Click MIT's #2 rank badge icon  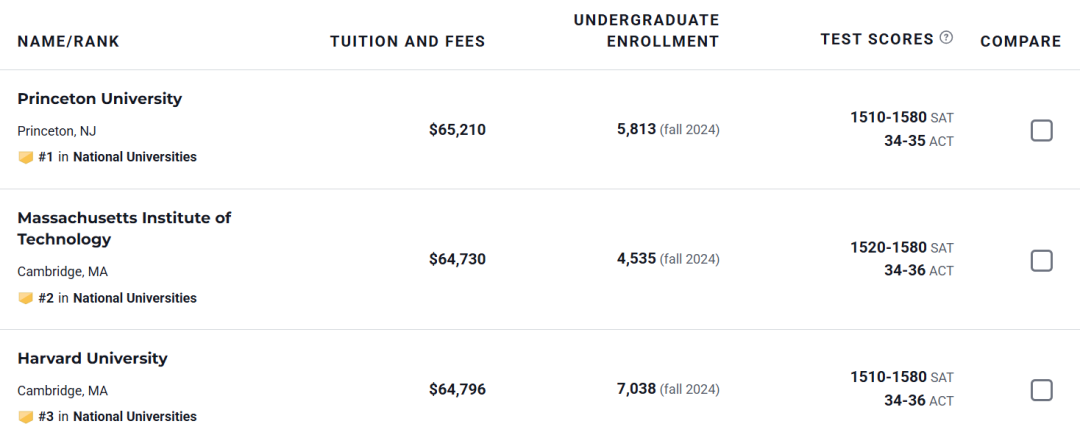point(26,298)
